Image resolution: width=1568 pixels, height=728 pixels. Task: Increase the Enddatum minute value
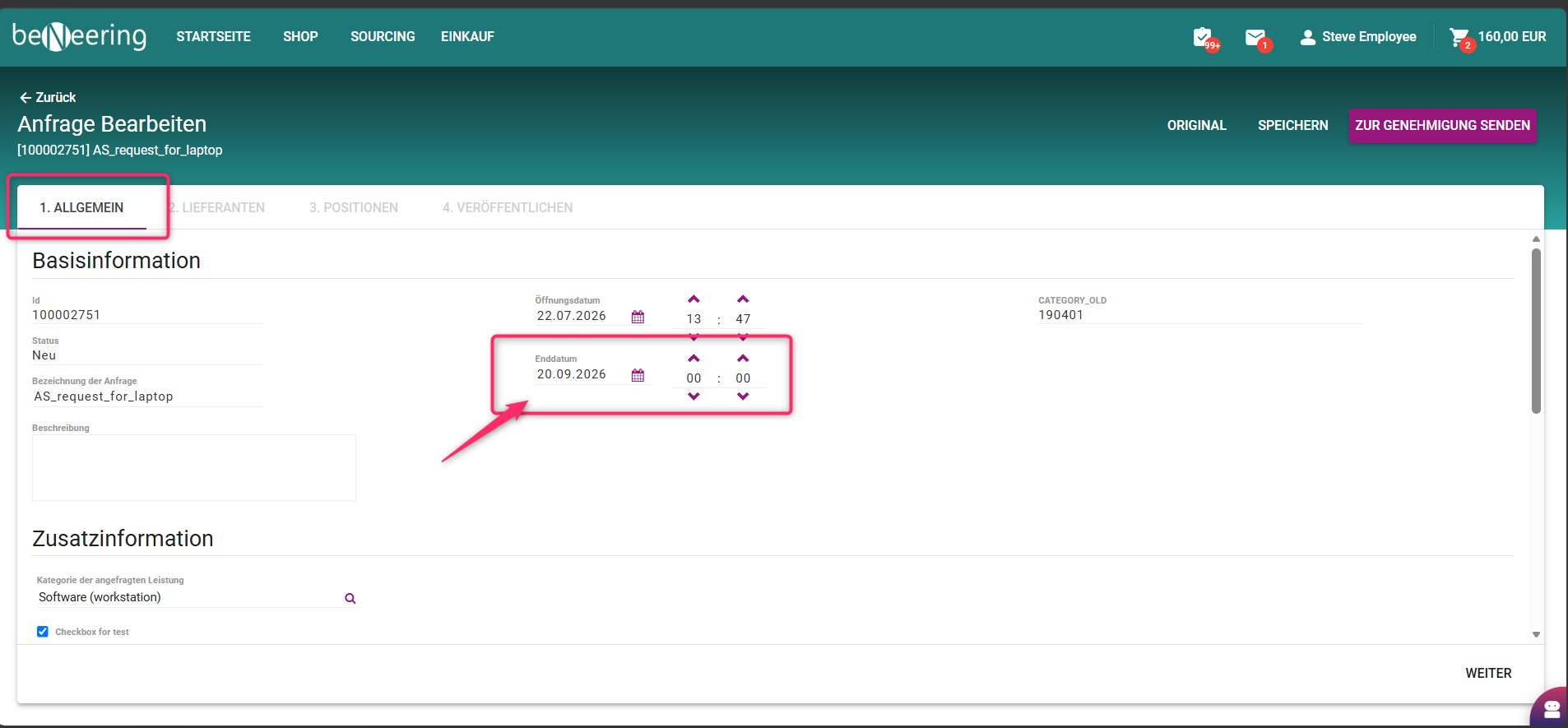click(x=743, y=359)
